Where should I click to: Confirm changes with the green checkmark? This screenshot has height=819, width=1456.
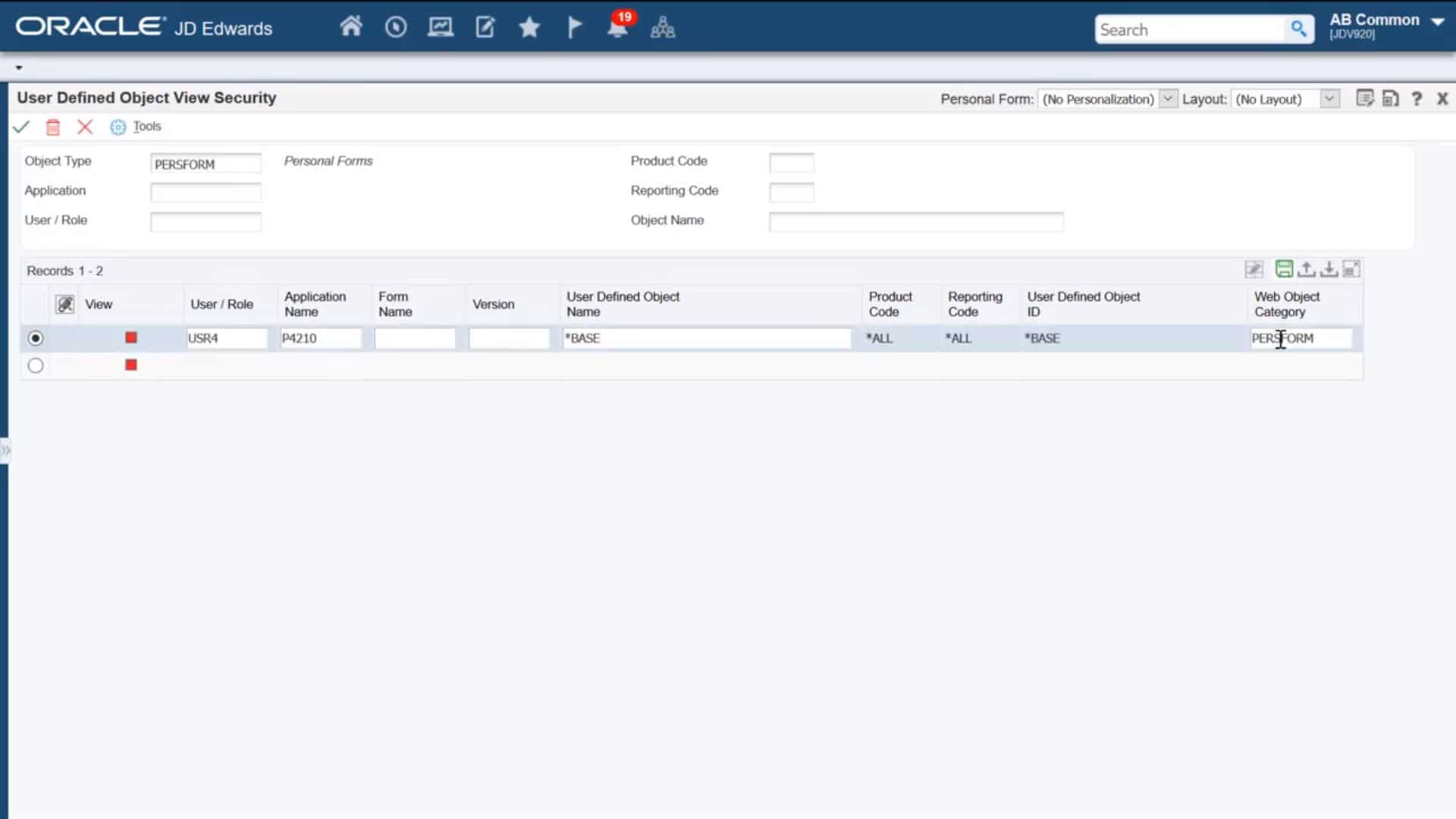[x=20, y=127]
